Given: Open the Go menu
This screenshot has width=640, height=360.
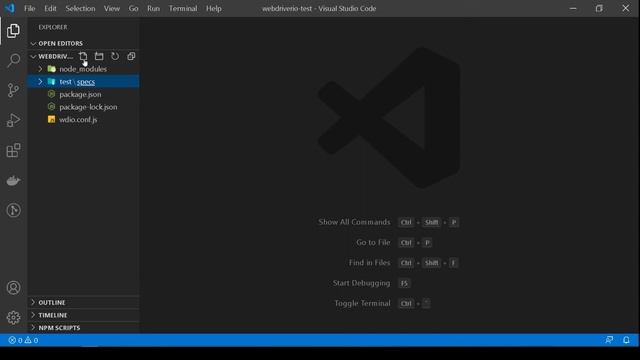Looking at the screenshot, I should tap(133, 8).
